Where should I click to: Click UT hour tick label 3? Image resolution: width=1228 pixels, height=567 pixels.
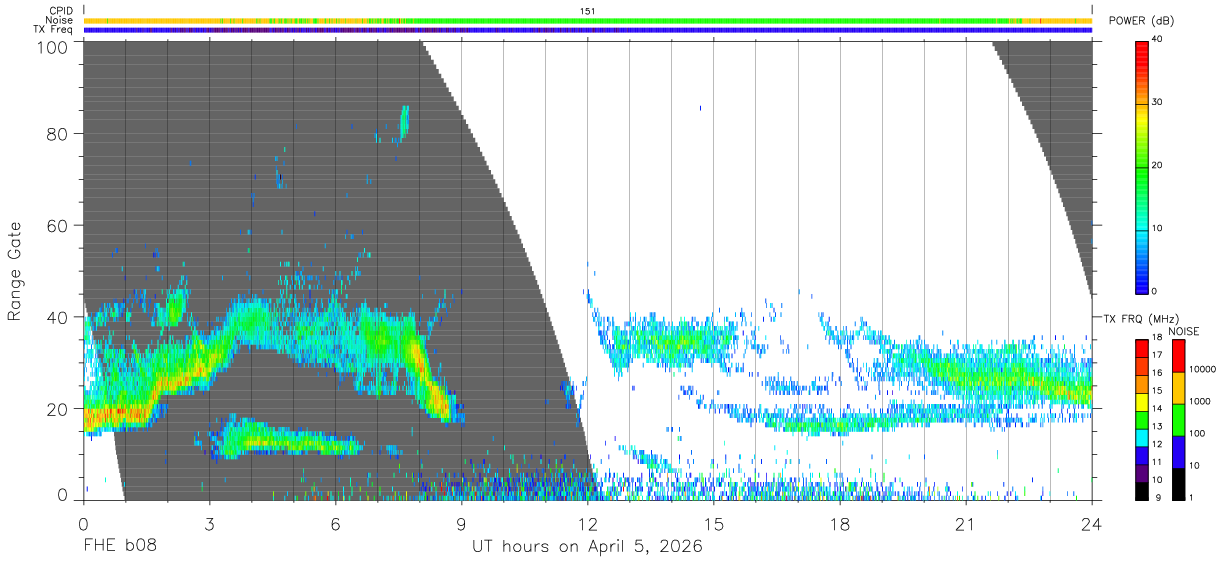click(x=209, y=524)
